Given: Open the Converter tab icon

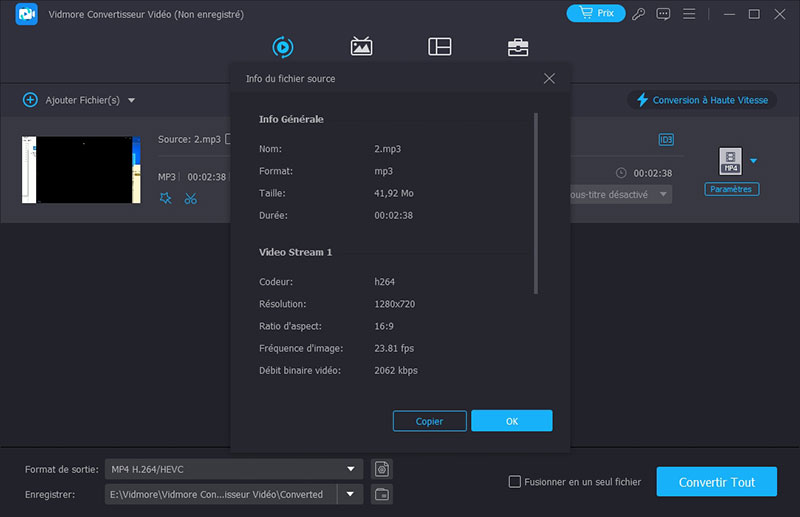Looking at the screenshot, I should point(283,47).
